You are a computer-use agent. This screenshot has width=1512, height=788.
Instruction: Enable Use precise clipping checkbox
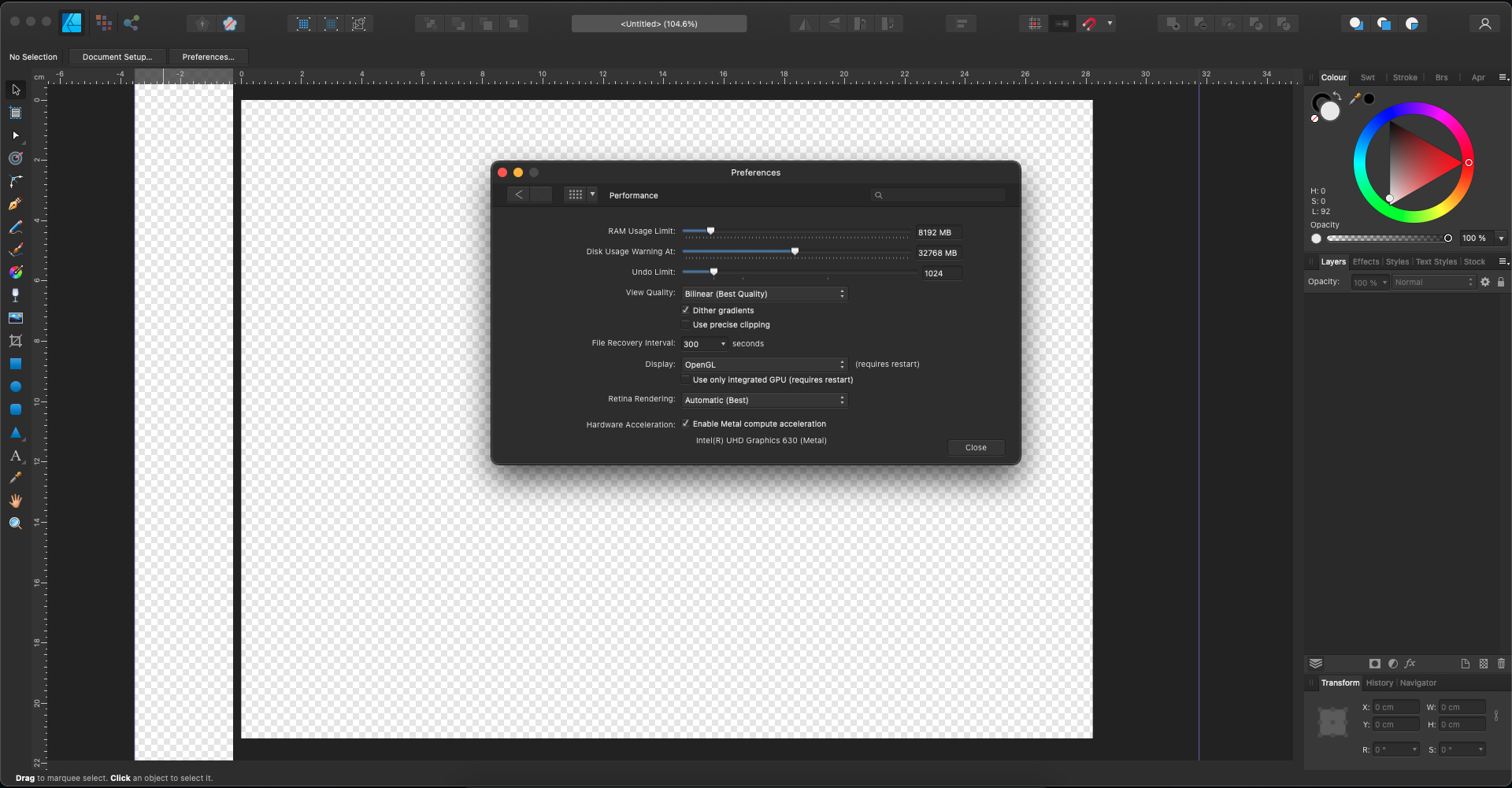(x=686, y=324)
